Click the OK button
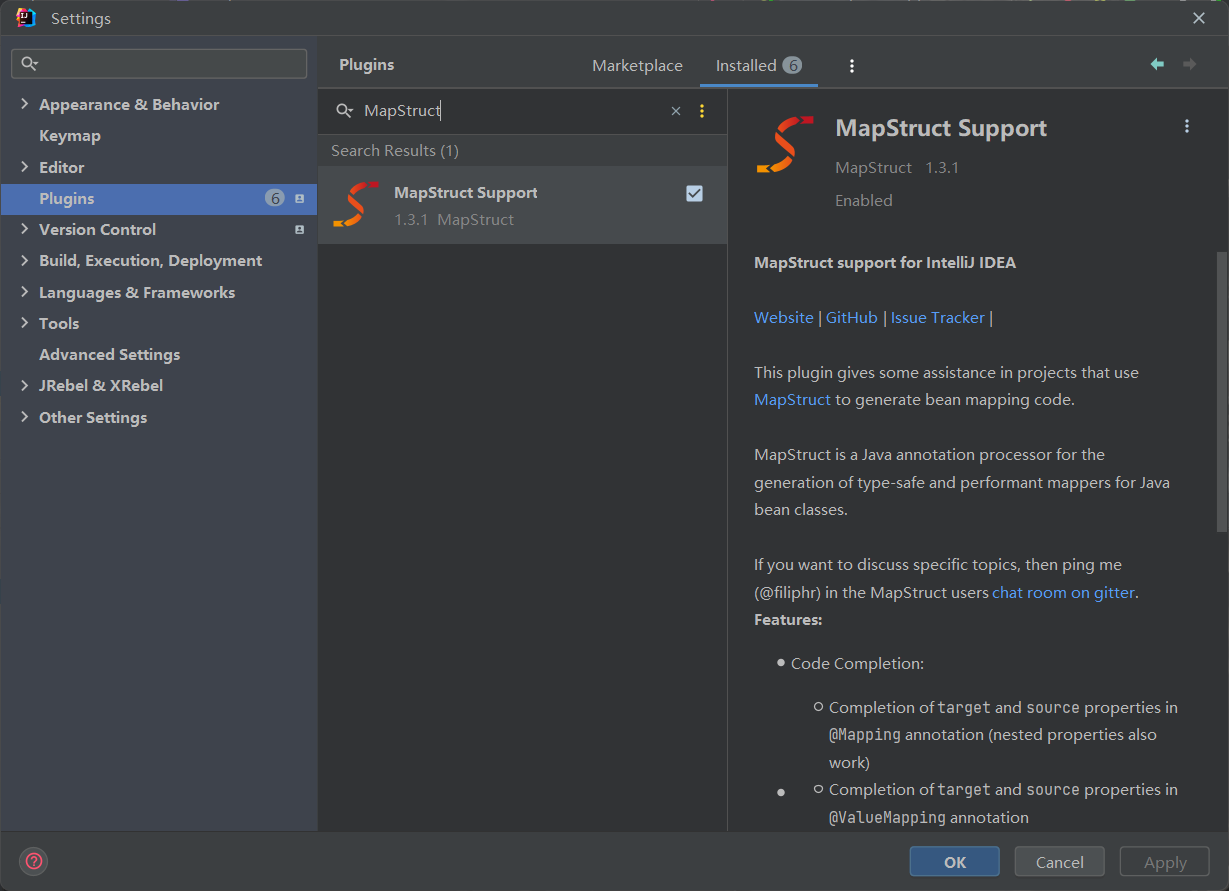 [954, 862]
